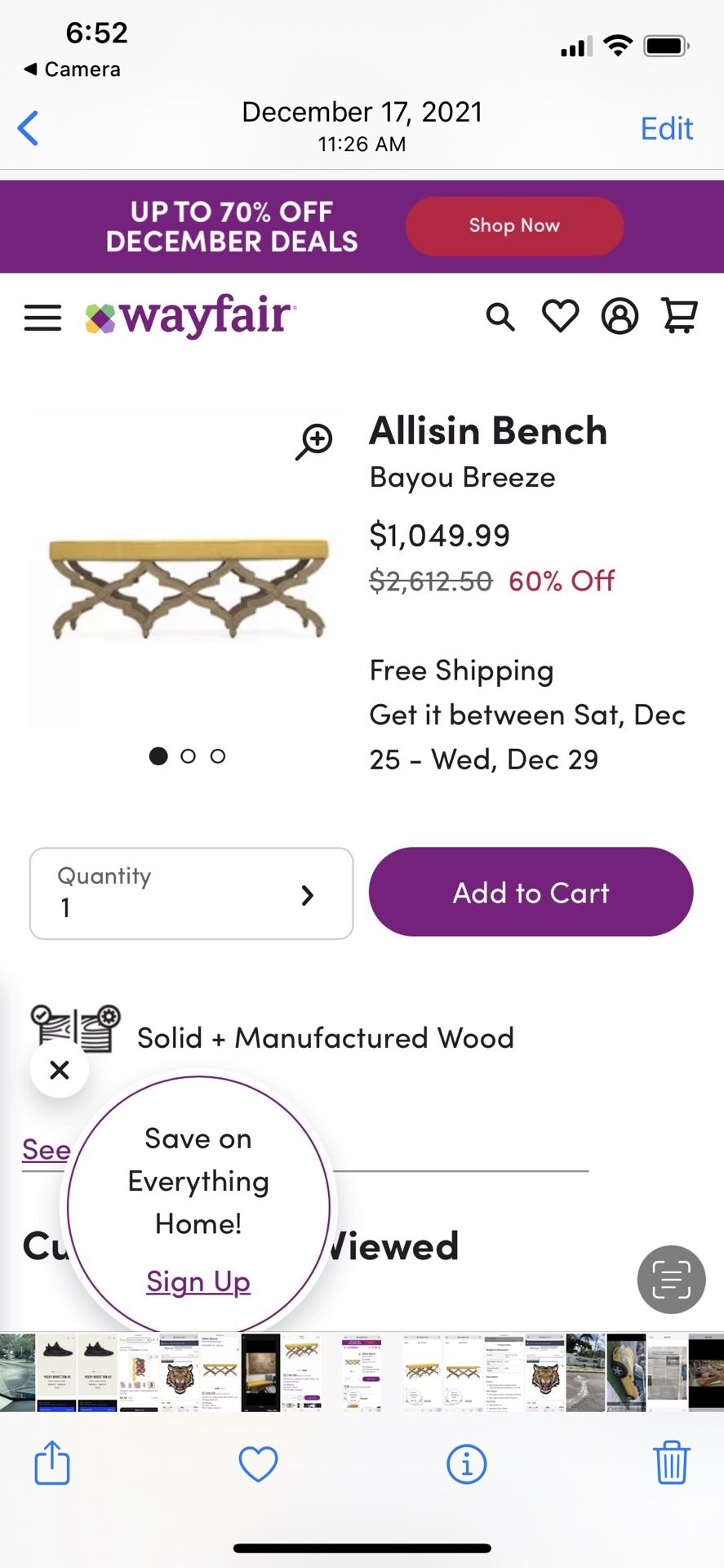The image size is (724, 1568).
Task: Show photo info details
Action: point(467,1463)
